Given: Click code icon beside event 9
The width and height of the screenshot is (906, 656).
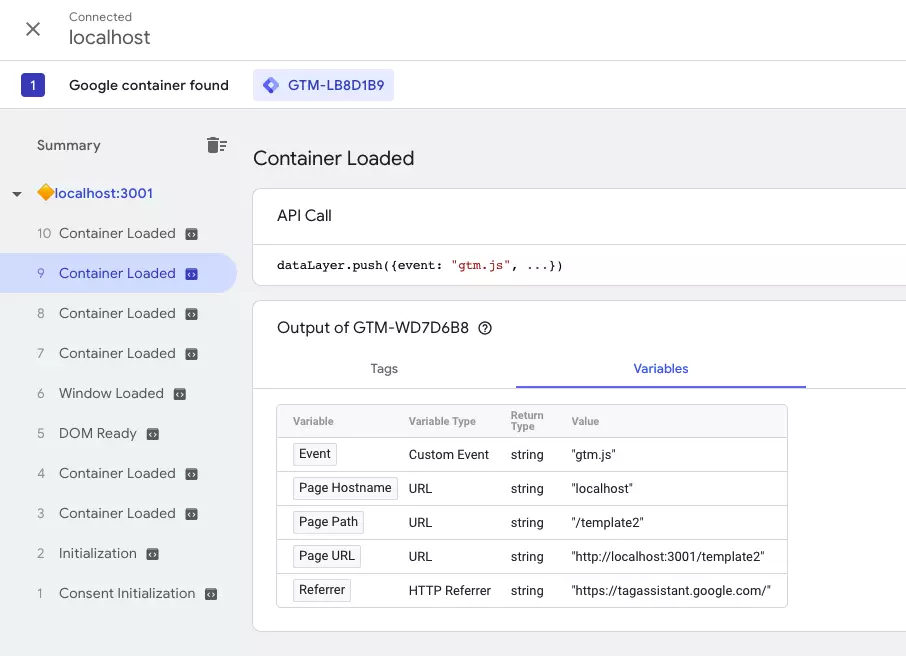Looking at the screenshot, I should (191, 274).
